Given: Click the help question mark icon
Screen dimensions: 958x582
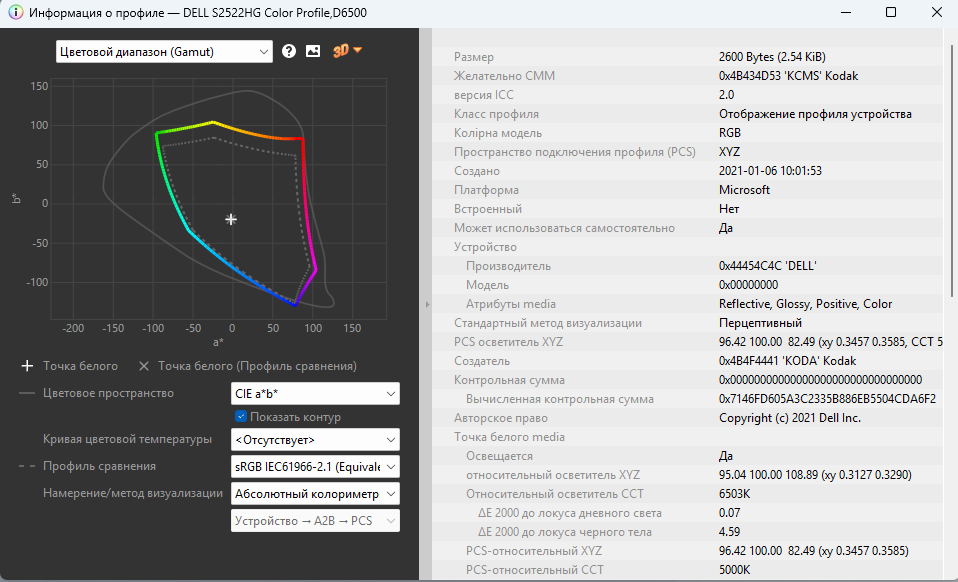Looking at the screenshot, I should click(289, 51).
